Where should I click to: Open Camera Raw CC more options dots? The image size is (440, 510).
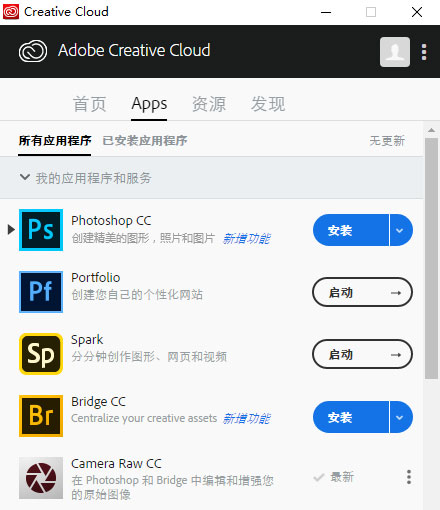409,477
